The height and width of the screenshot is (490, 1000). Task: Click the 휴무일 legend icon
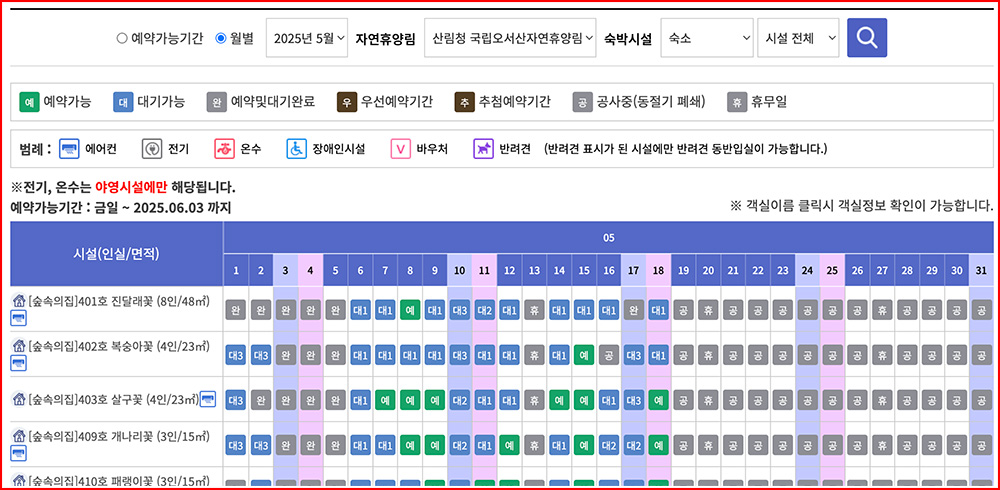tap(737, 101)
